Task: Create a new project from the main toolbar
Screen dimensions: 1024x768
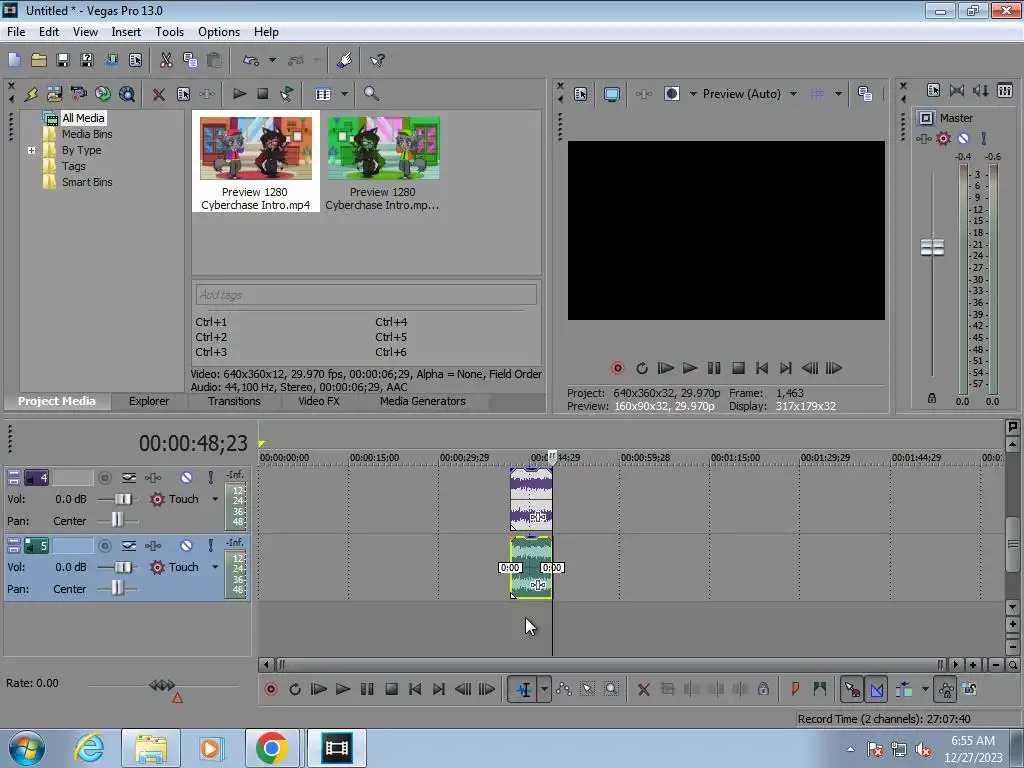Action: 14,60
